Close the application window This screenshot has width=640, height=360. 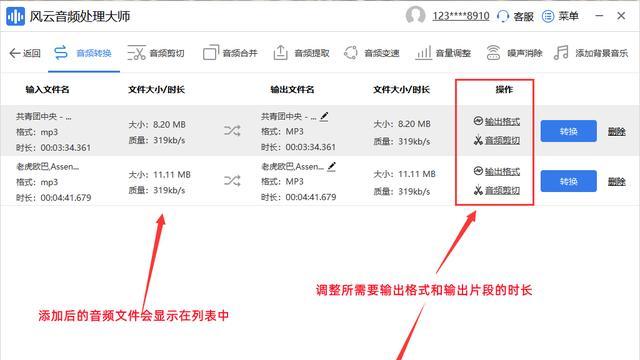[x=621, y=16]
